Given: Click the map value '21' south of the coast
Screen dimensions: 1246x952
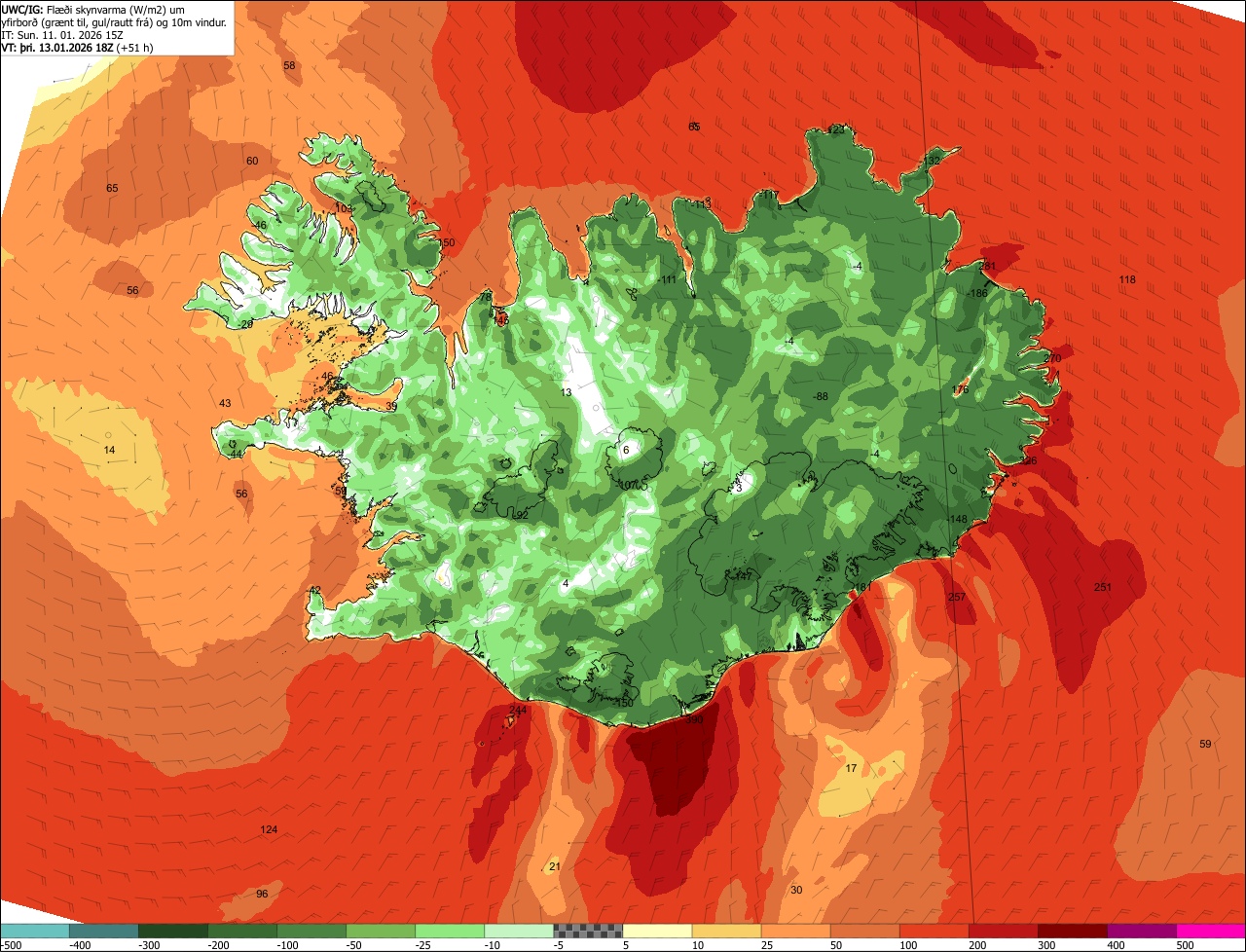Looking at the screenshot, I should [x=555, y=867].
